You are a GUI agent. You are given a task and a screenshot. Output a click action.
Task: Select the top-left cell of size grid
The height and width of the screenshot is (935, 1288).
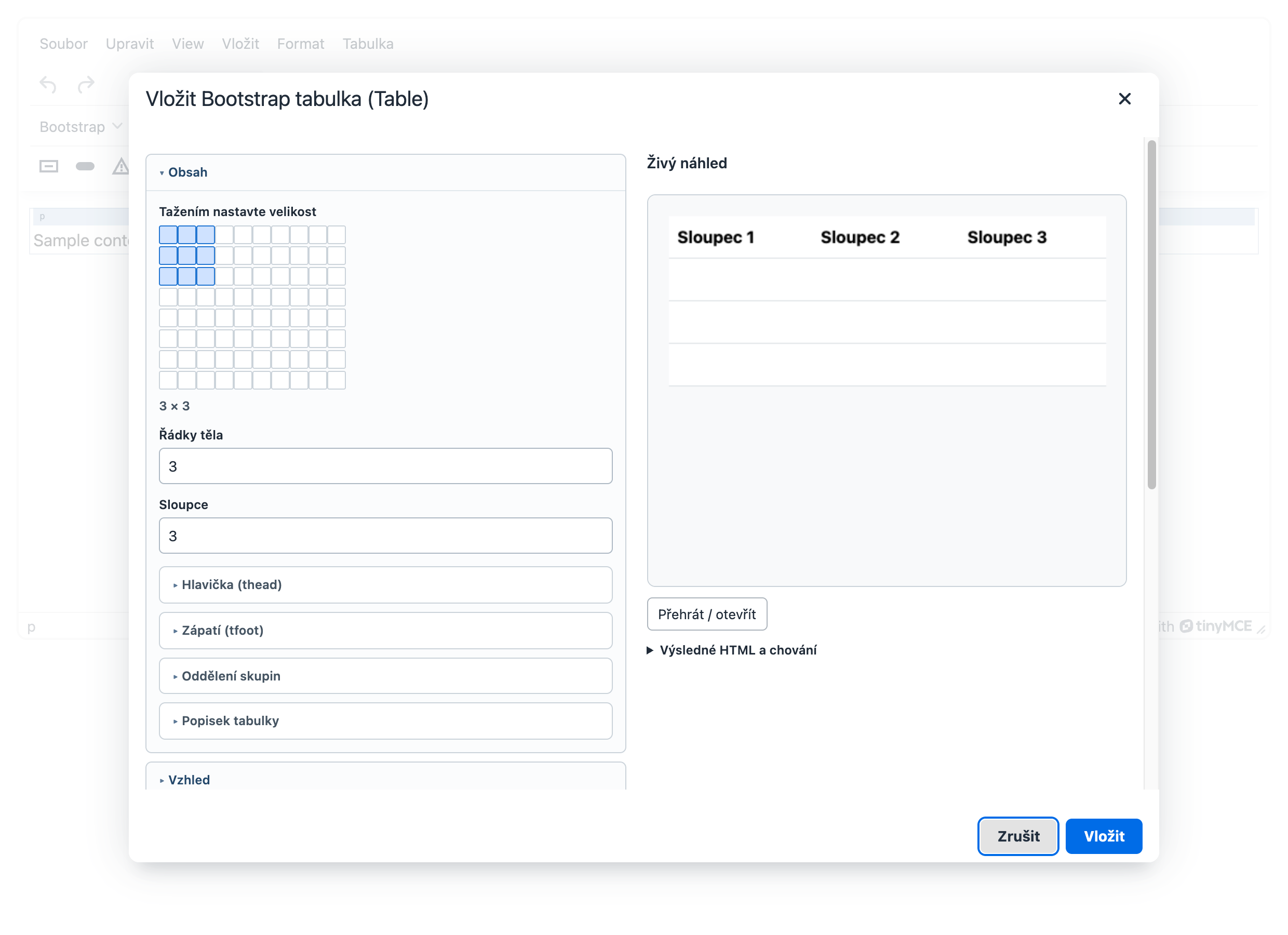point(168,235)
